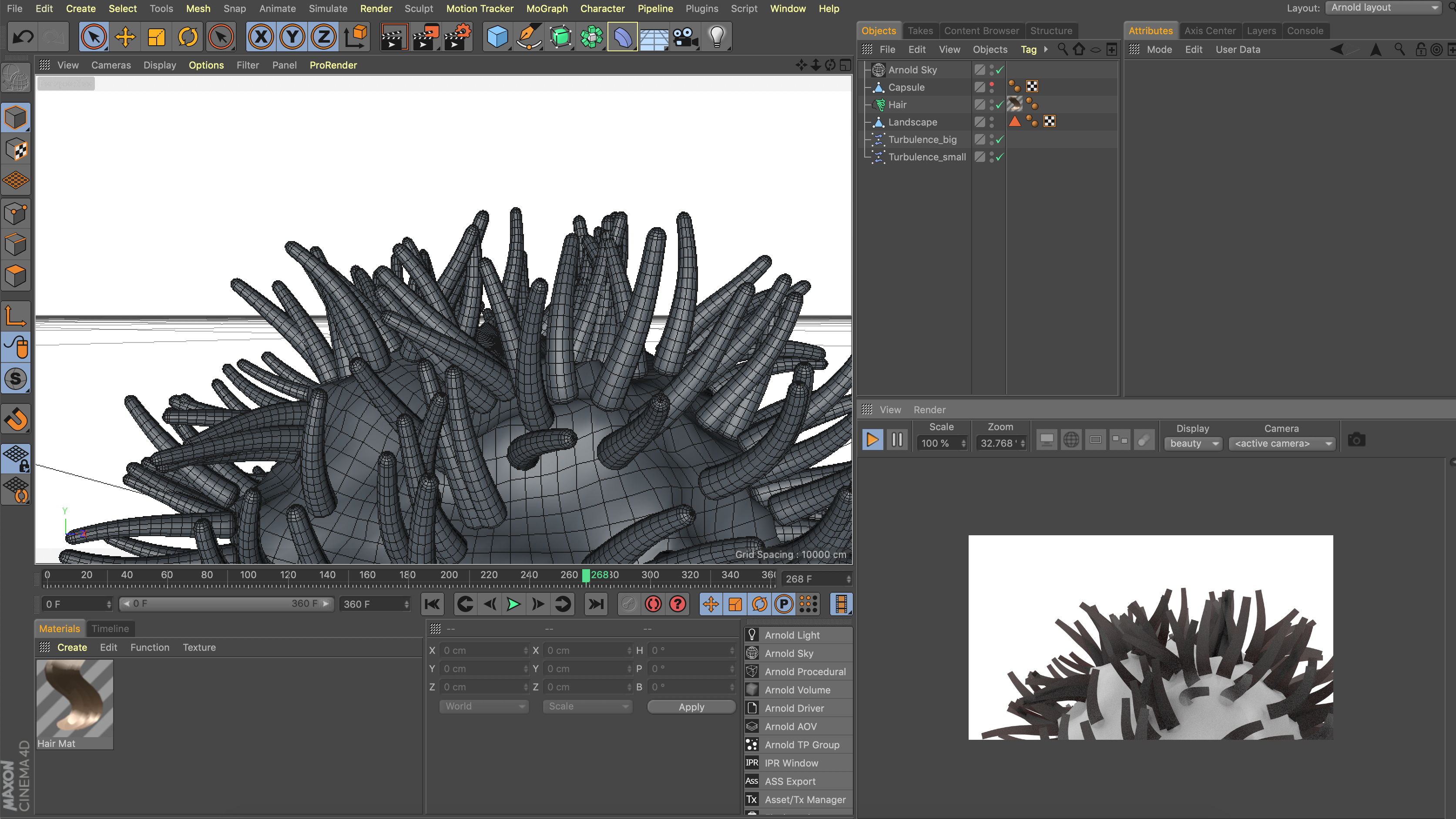Toggle Landscape visibility dots
This screenshot has width=1456, height=819.
(x=992, y=122)
